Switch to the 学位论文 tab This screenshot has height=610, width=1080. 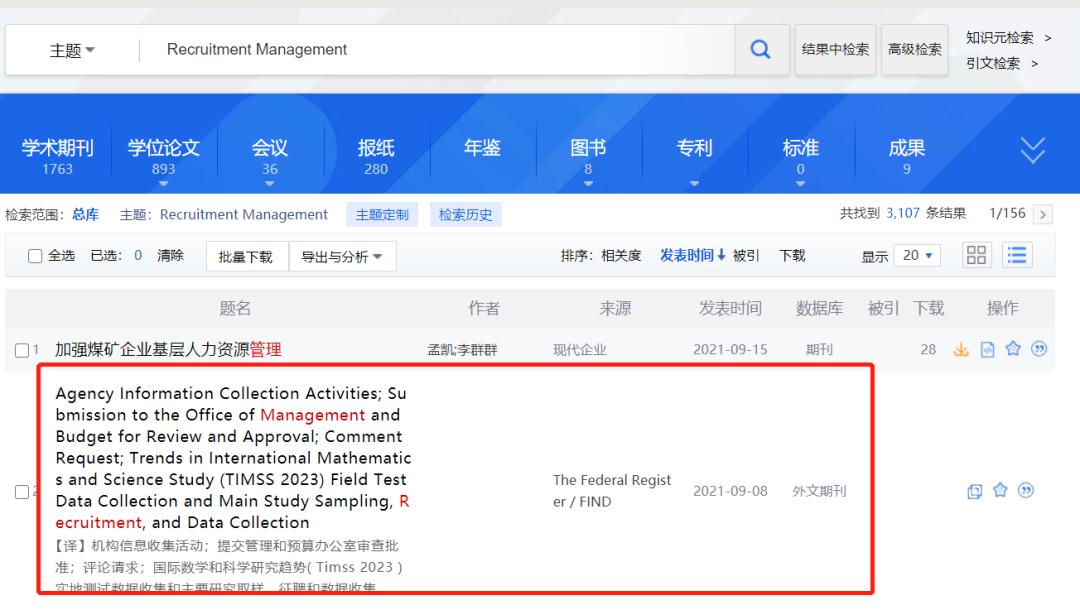click(x=163, y=150)
